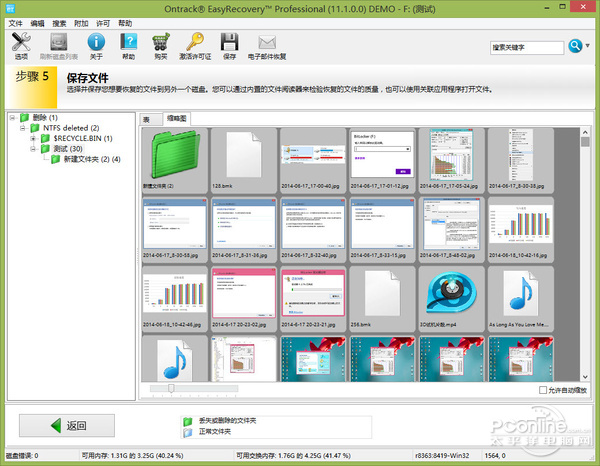Select the 256.bmk file thumbnail
Image resolution: width=600 pixels, height=466 pixels.
coord(382,298)
